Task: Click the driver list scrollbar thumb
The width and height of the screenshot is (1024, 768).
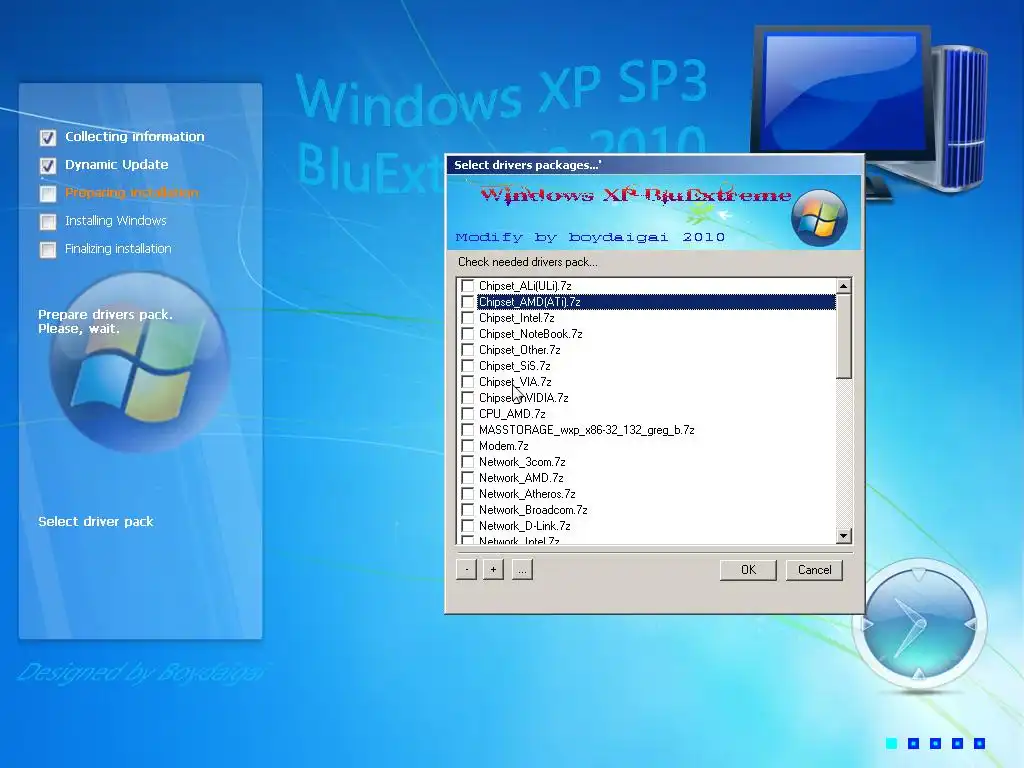Action: 844,336
